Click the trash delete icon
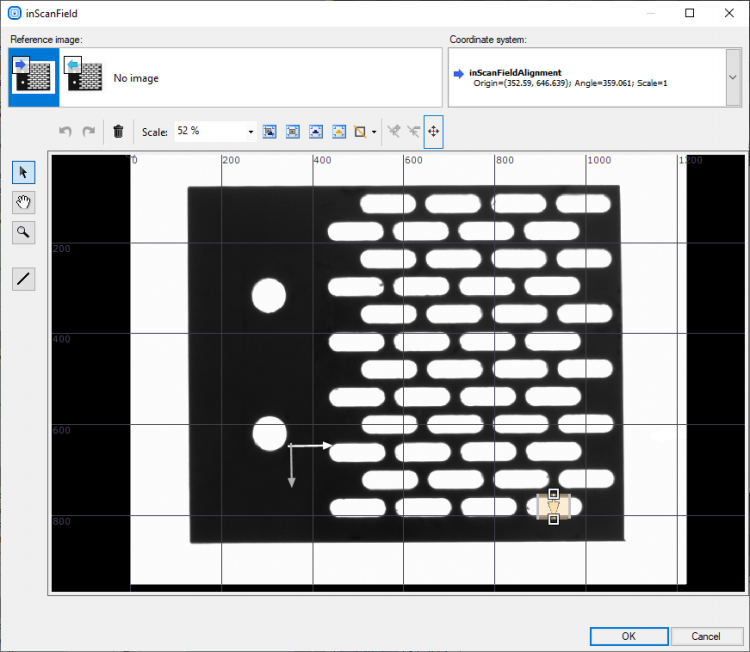The width and height of the screenshot is (750, 652). 118,131
